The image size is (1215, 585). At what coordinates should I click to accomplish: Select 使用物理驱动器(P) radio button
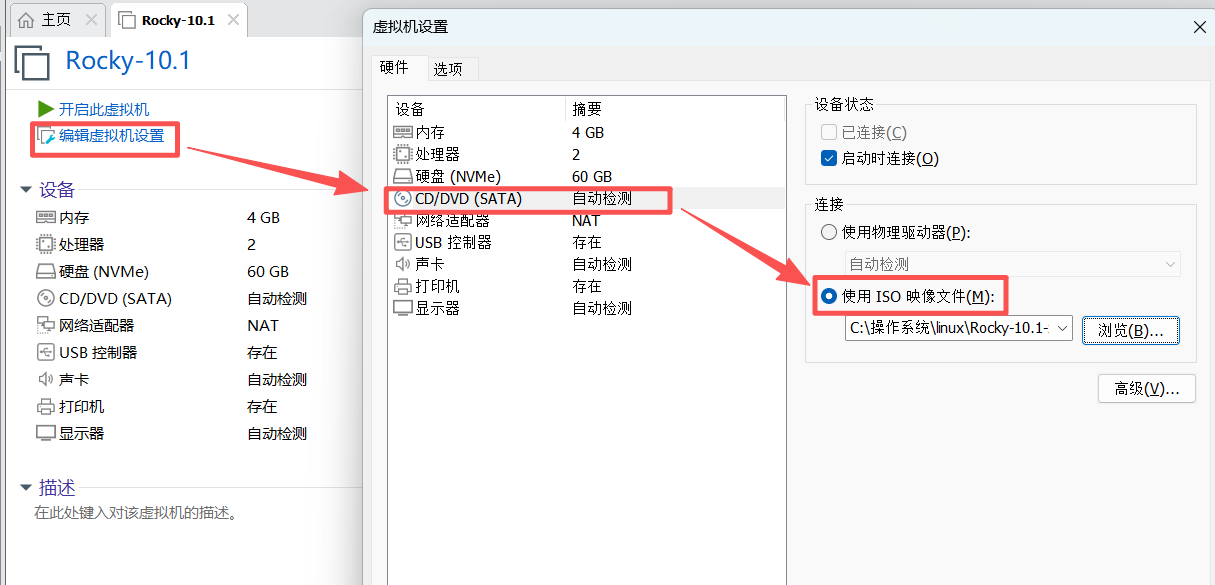pos(828,232)
